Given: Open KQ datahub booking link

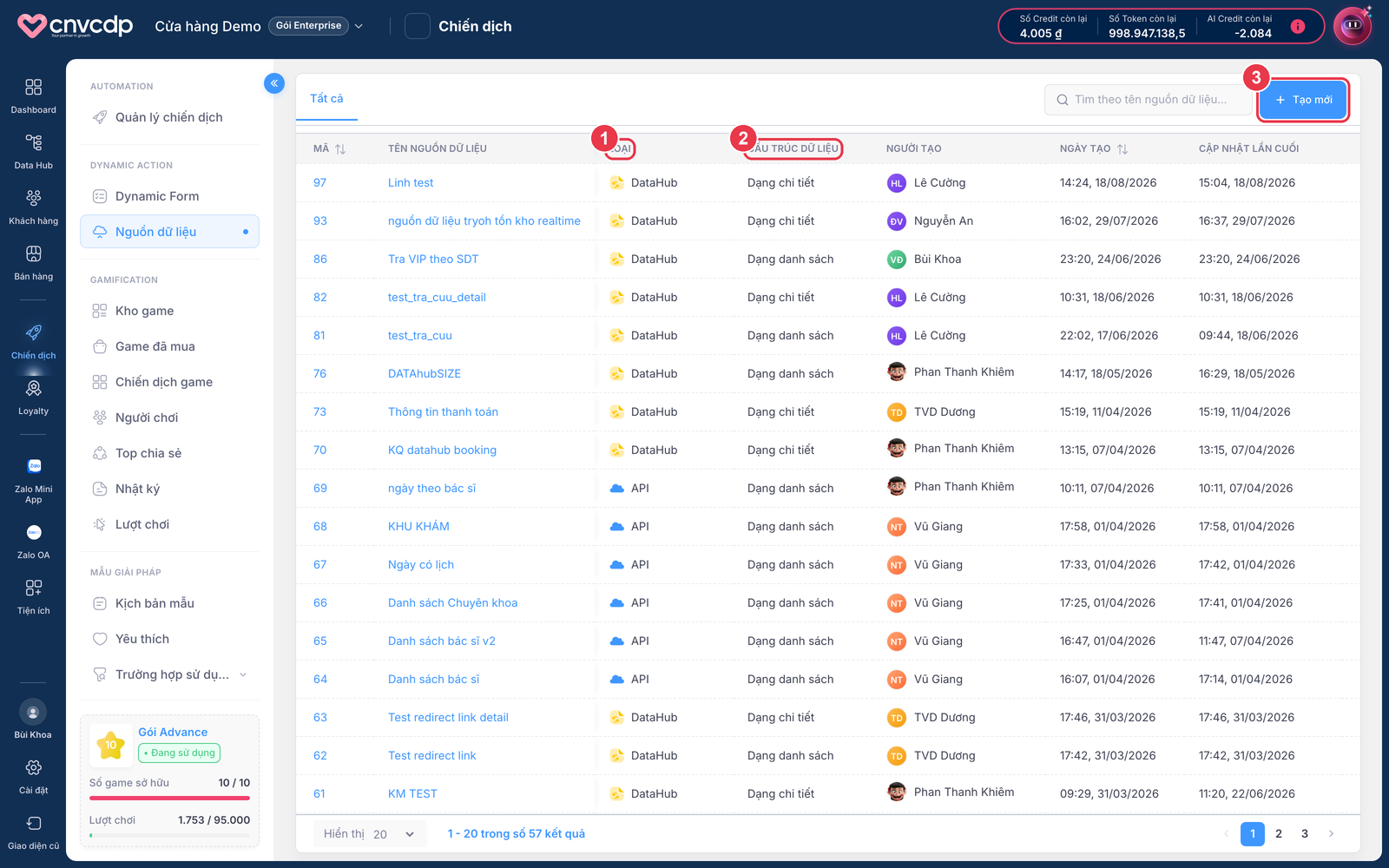Looking at the screenshot, I should coord(442,450).
